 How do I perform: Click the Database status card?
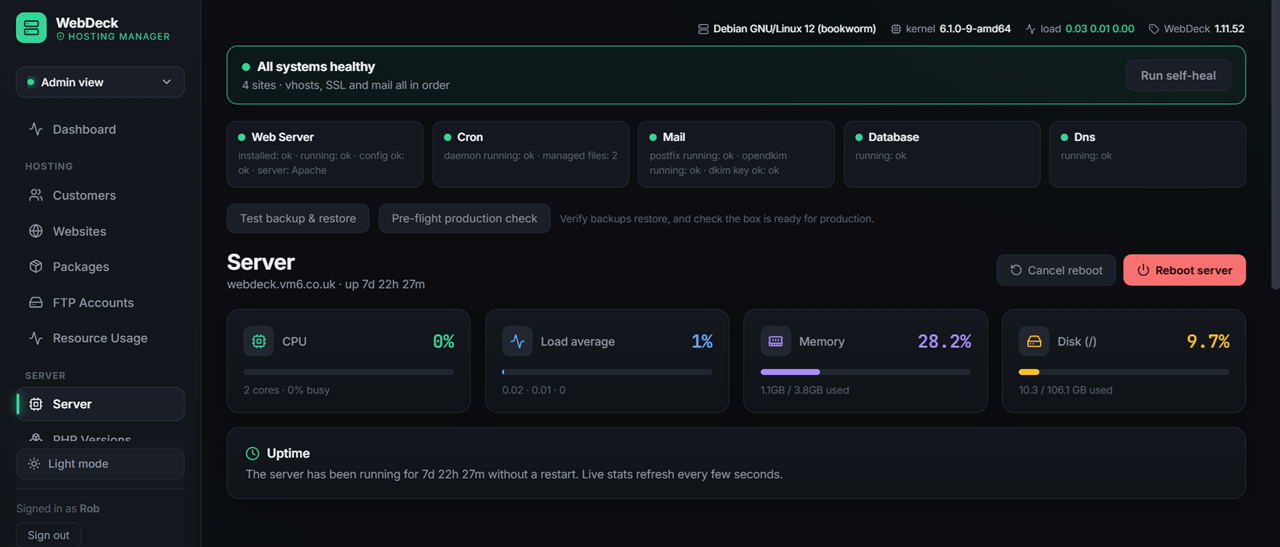(x=942, y=154)
